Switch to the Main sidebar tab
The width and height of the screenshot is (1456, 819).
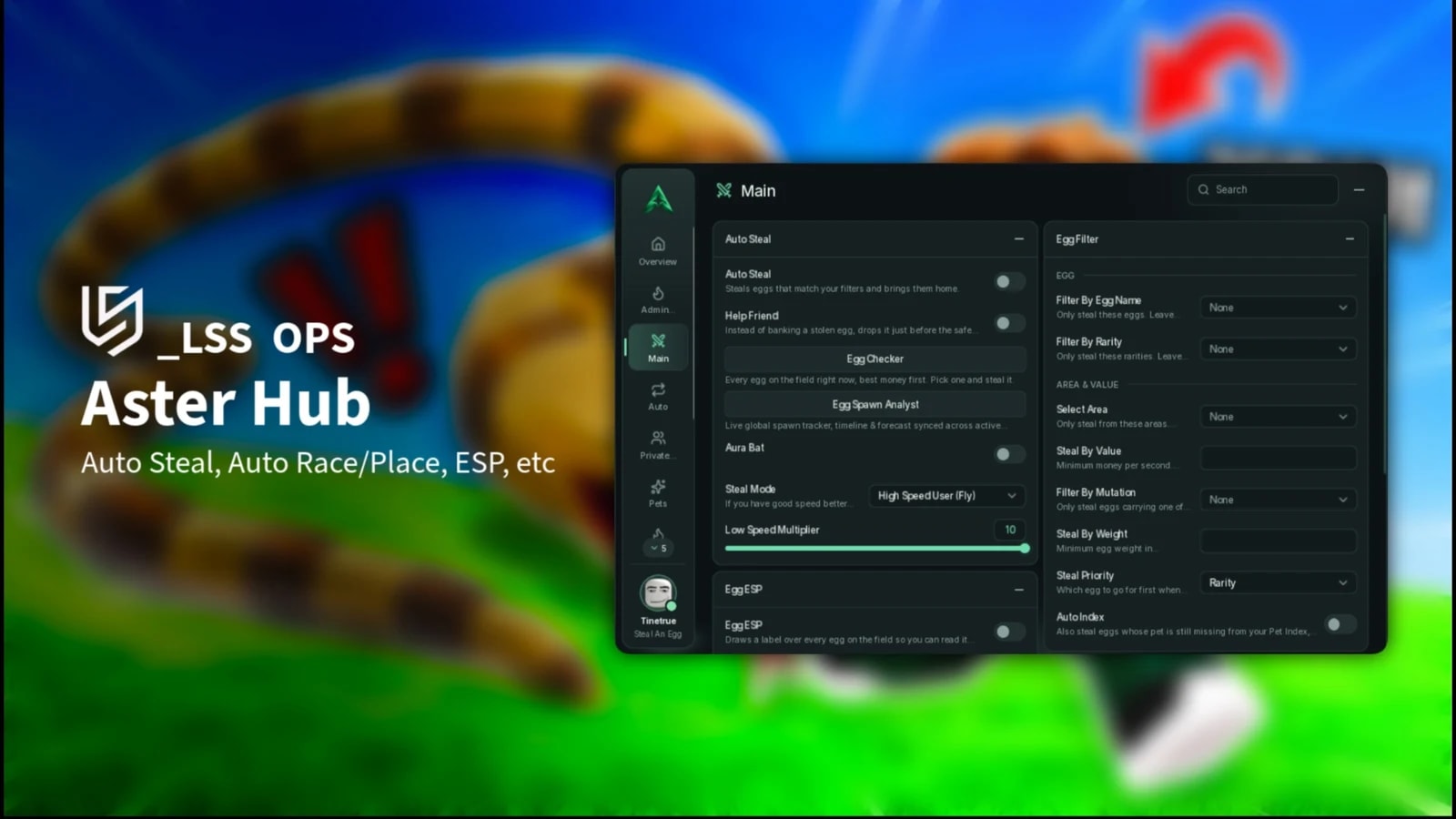click(658, 348)
